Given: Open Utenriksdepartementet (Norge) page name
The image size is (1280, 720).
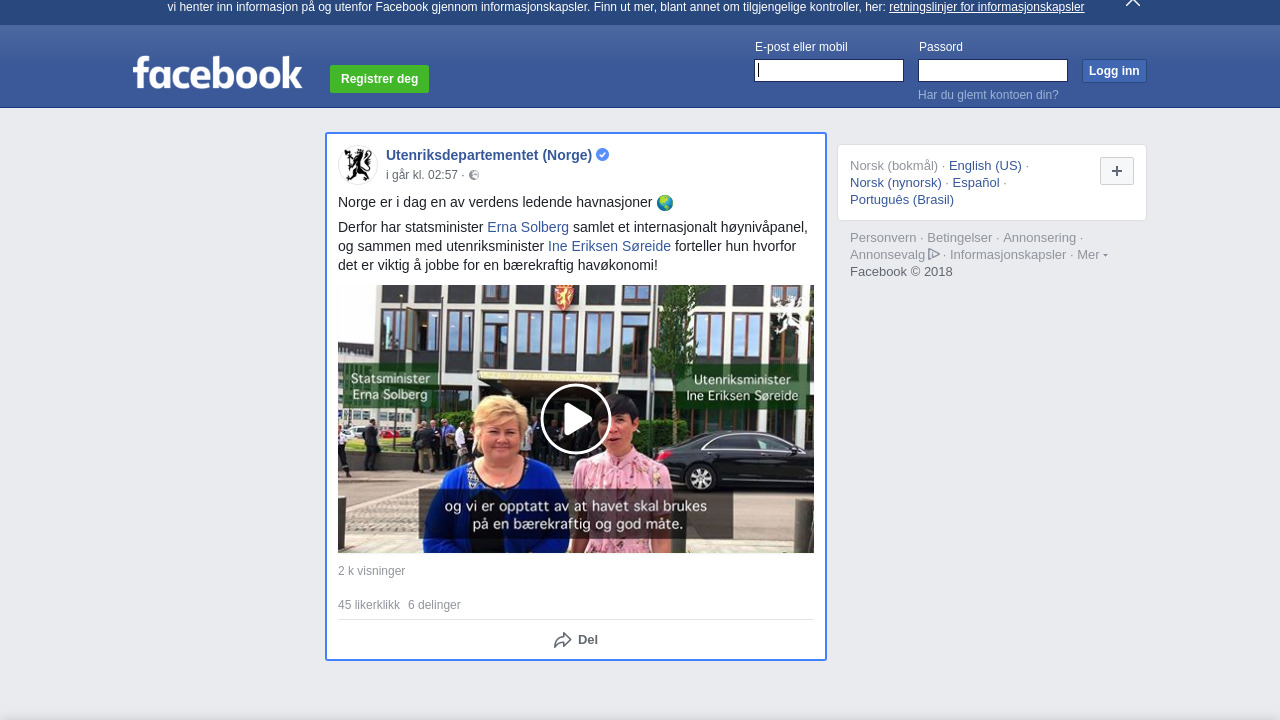Looking at the screenshot, I should pyautogui.click(x=489, y=155).
